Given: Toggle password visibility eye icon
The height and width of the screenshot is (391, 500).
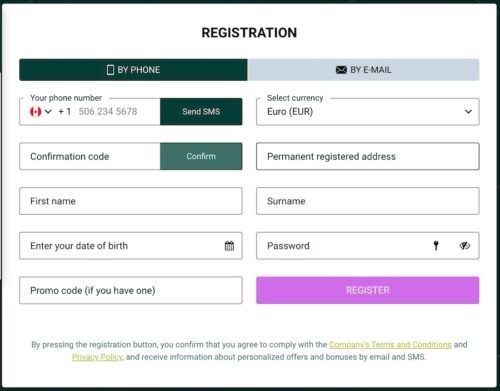Looking at the screenshot, I should [x=465, y=246].
